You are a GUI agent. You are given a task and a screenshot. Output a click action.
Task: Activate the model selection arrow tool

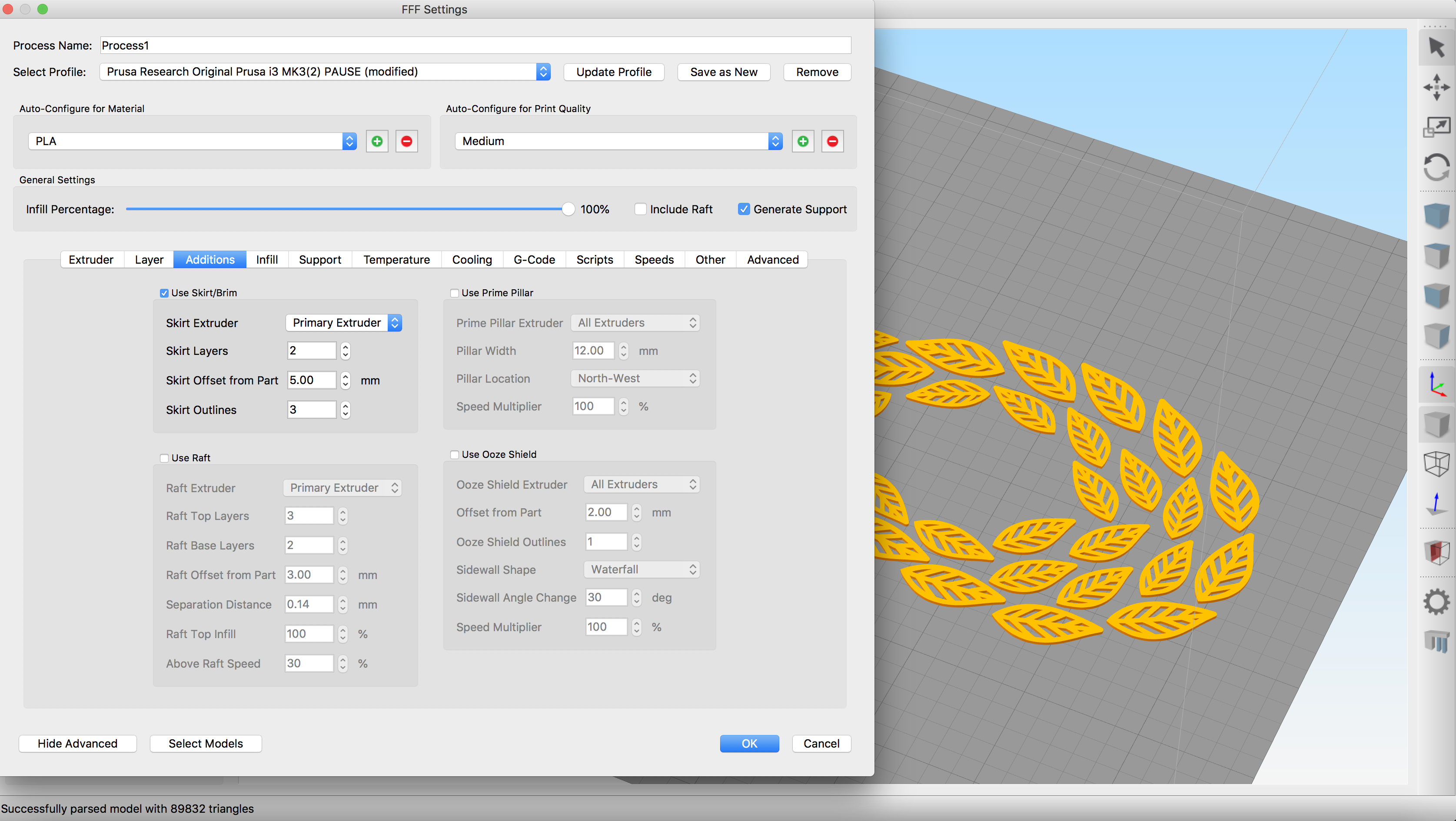coord(1437,47)
